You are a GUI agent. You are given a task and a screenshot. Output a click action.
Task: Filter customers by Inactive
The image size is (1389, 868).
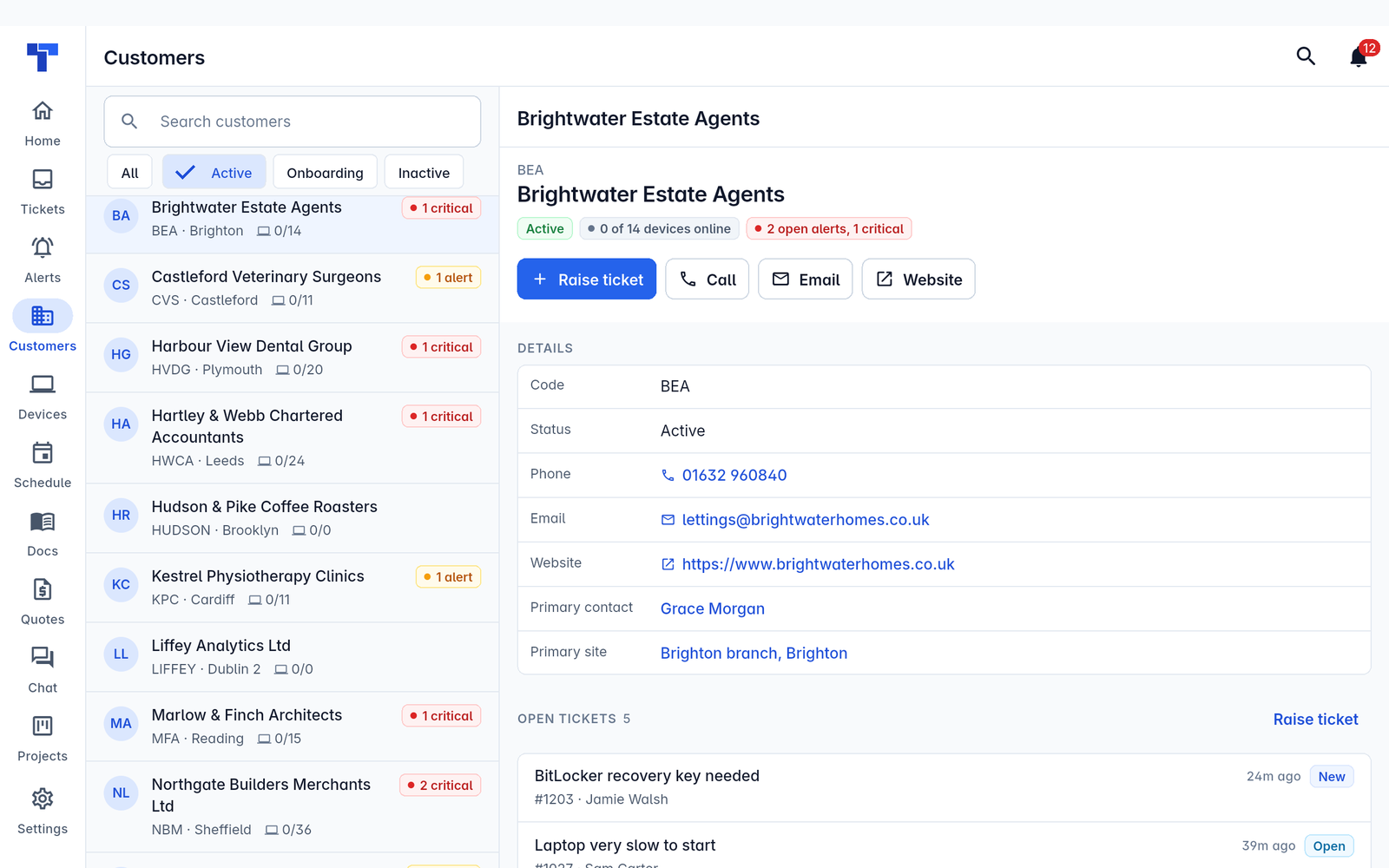(x=425, y=173)
